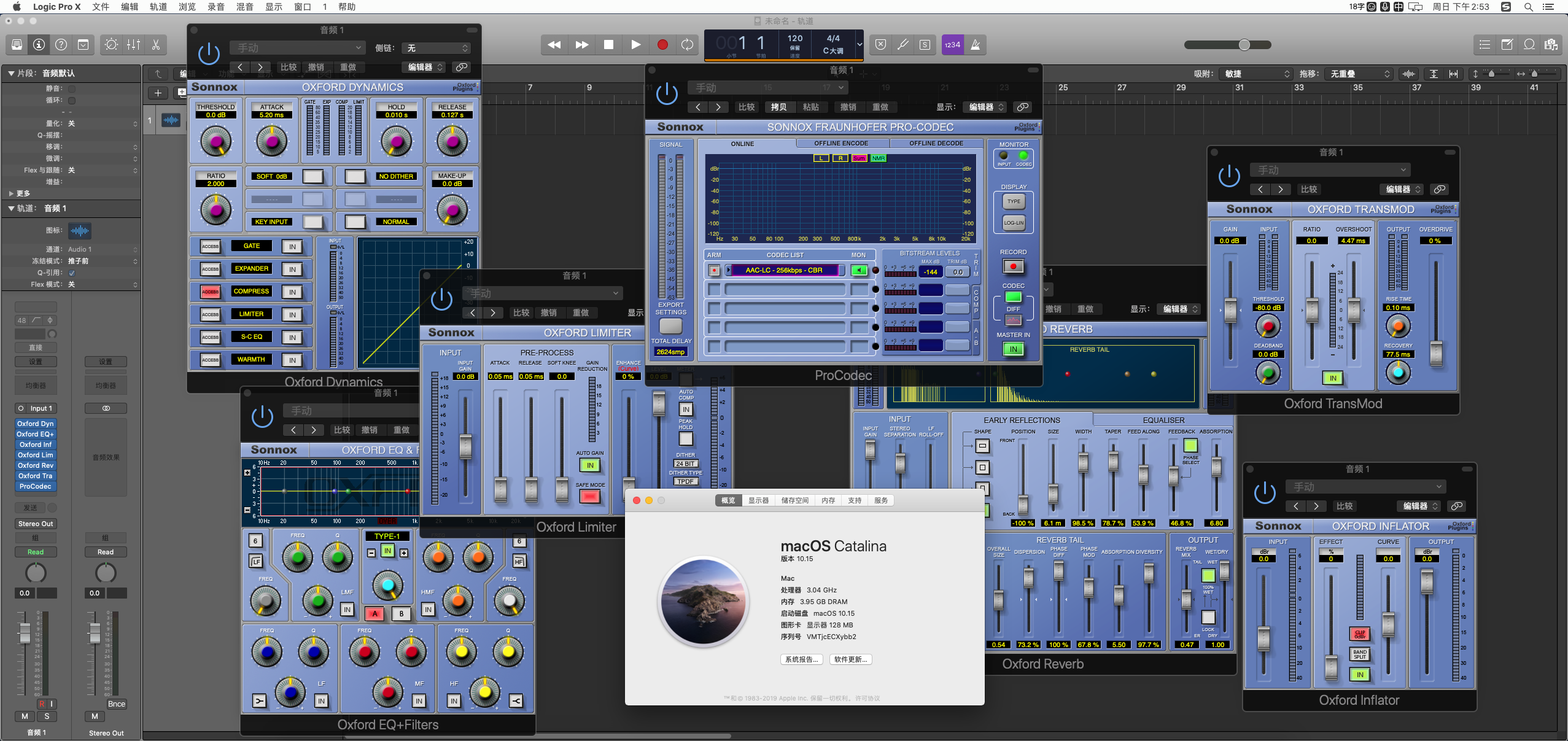Toggle Oxford Inflator plugin power button
The height and width of the screenshot is (741, 1568).
tap(1265, 493)
